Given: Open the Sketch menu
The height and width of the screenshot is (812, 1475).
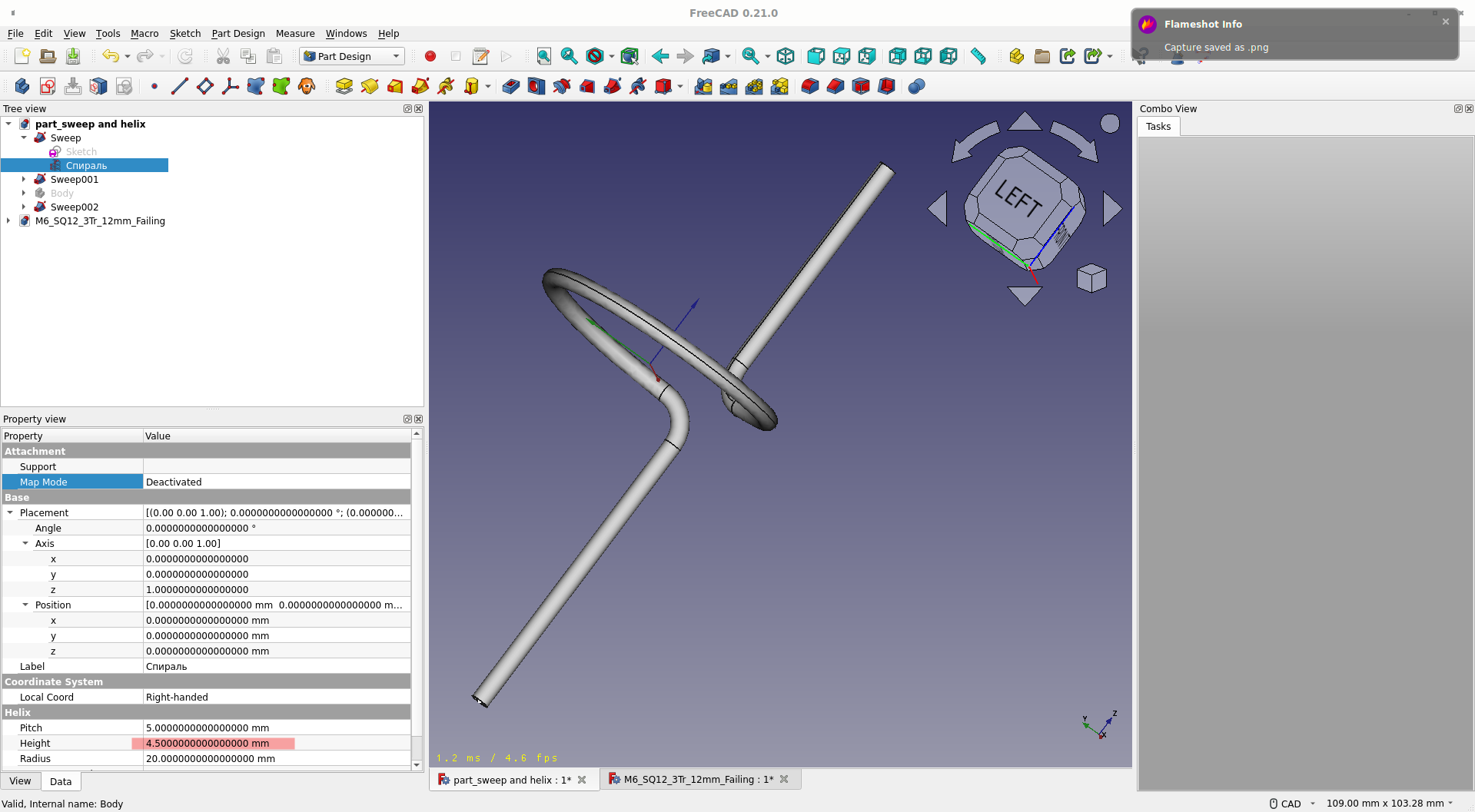Looking at the screenshot, I should 184,34.
